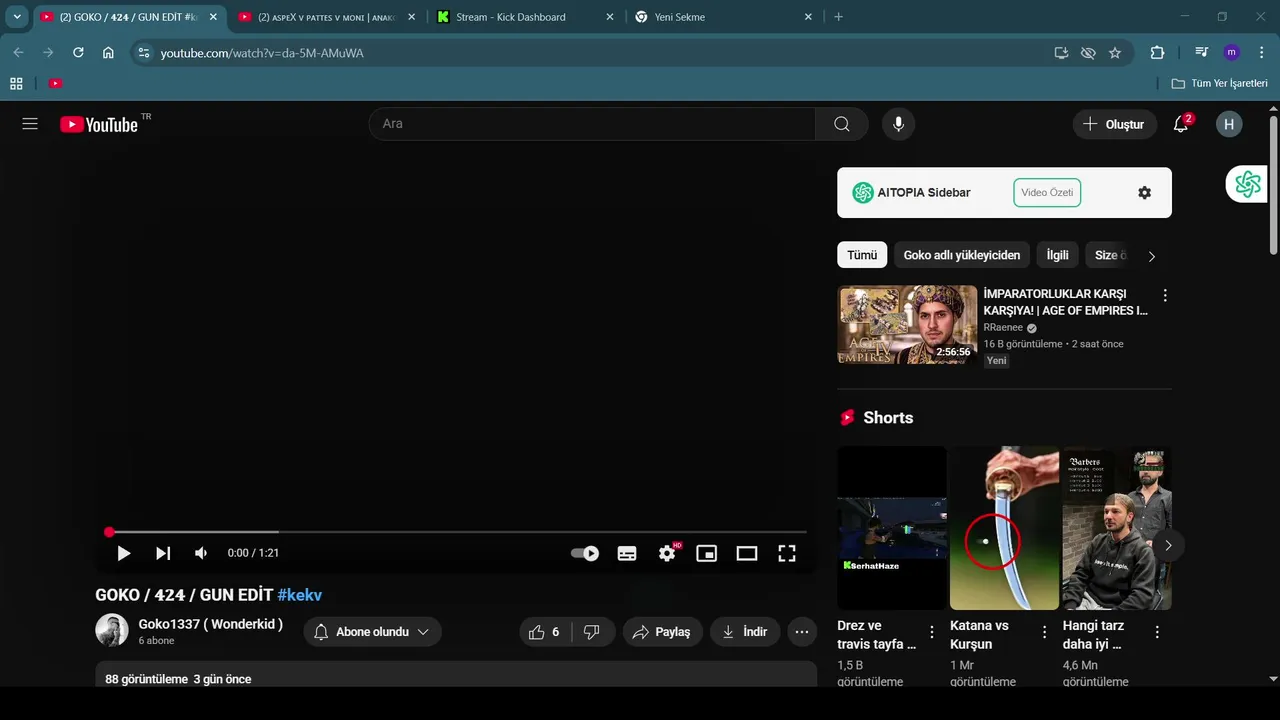
Task: Open Tüm Yer İşaretleri bookmarks folder
Action: [1219, 83]
